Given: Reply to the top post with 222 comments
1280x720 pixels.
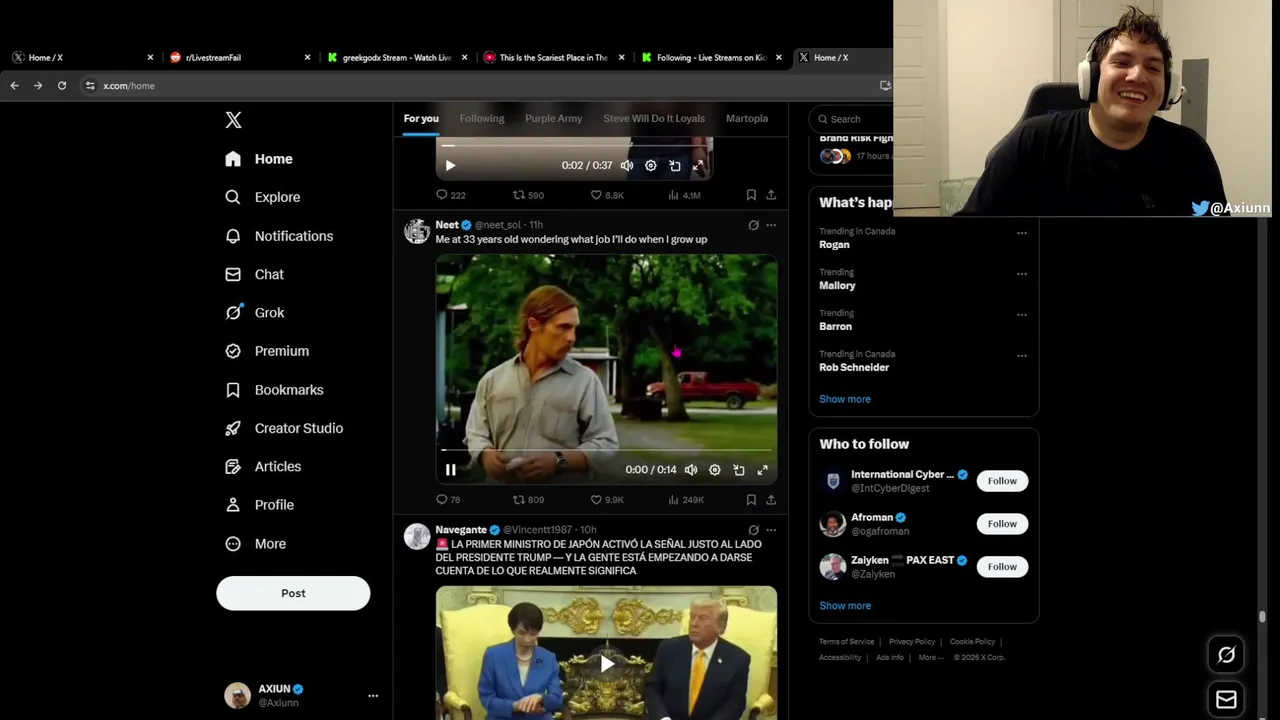Looking at the screenshot, I should coord(451,195).
